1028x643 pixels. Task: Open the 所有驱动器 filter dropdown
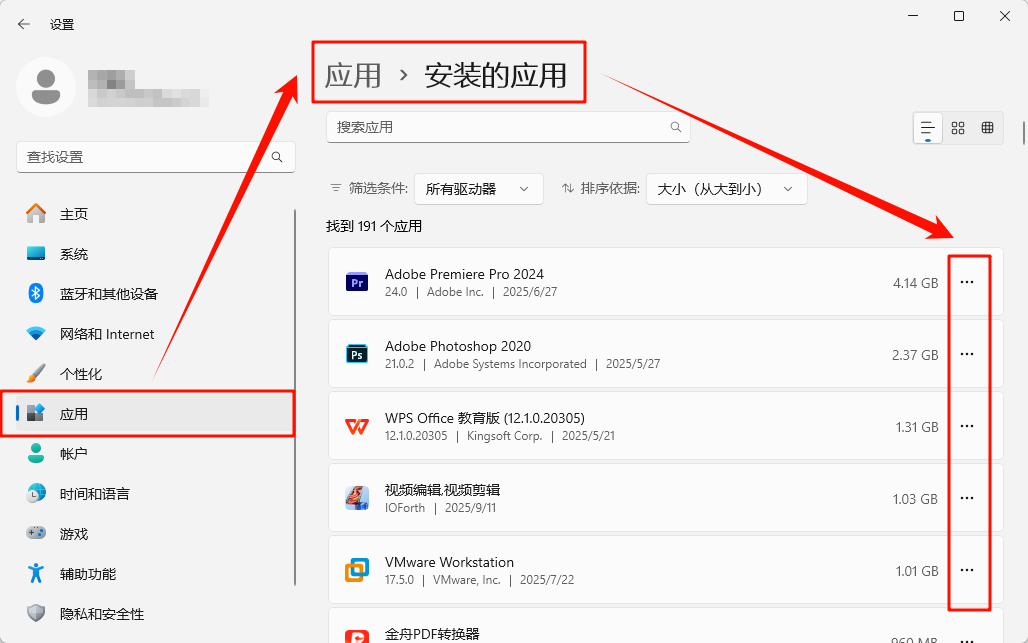(478, 188)
